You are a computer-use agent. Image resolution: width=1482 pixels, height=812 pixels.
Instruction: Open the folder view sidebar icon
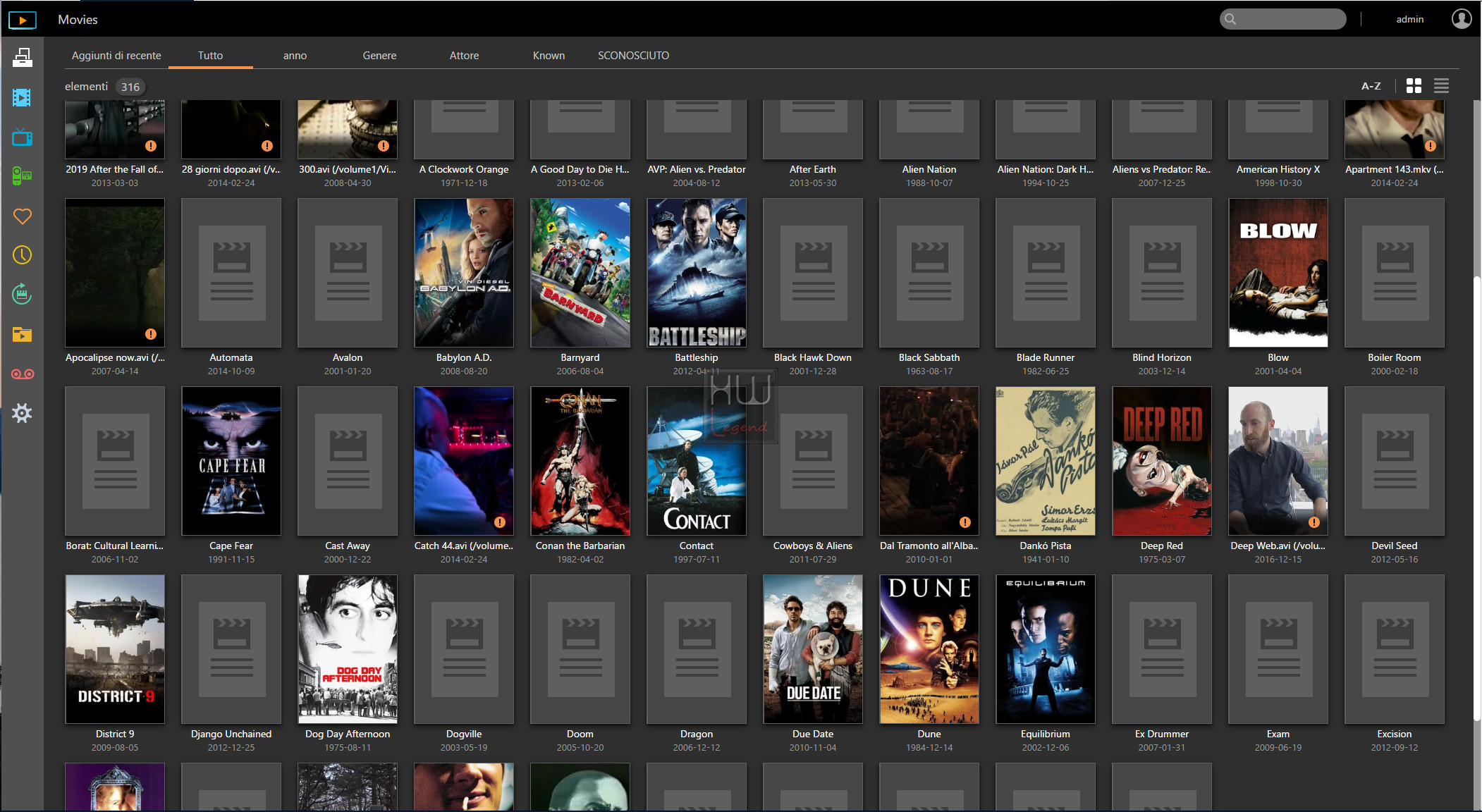click(x=22, y=334)
